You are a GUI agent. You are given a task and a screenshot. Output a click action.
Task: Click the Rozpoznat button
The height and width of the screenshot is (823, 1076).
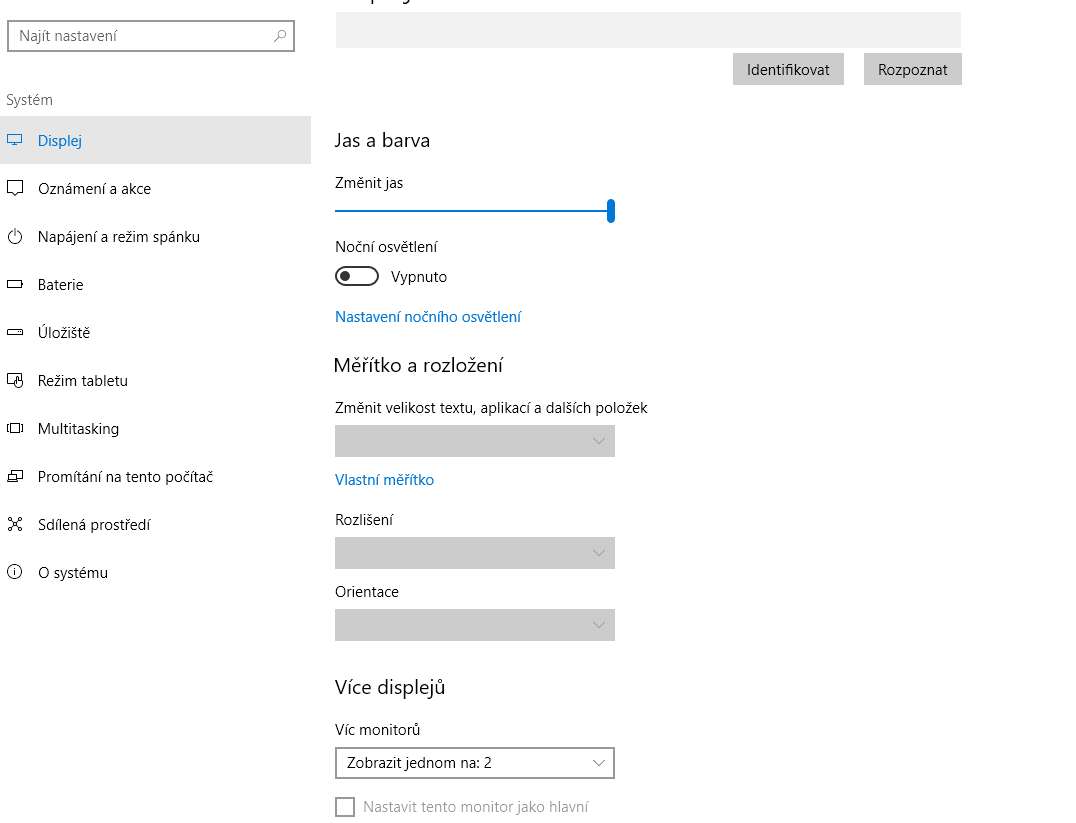coord(912,70)
